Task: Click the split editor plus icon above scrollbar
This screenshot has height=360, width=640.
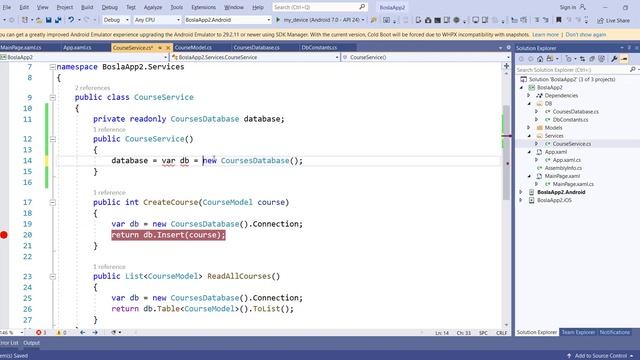Action: point(506,66)
